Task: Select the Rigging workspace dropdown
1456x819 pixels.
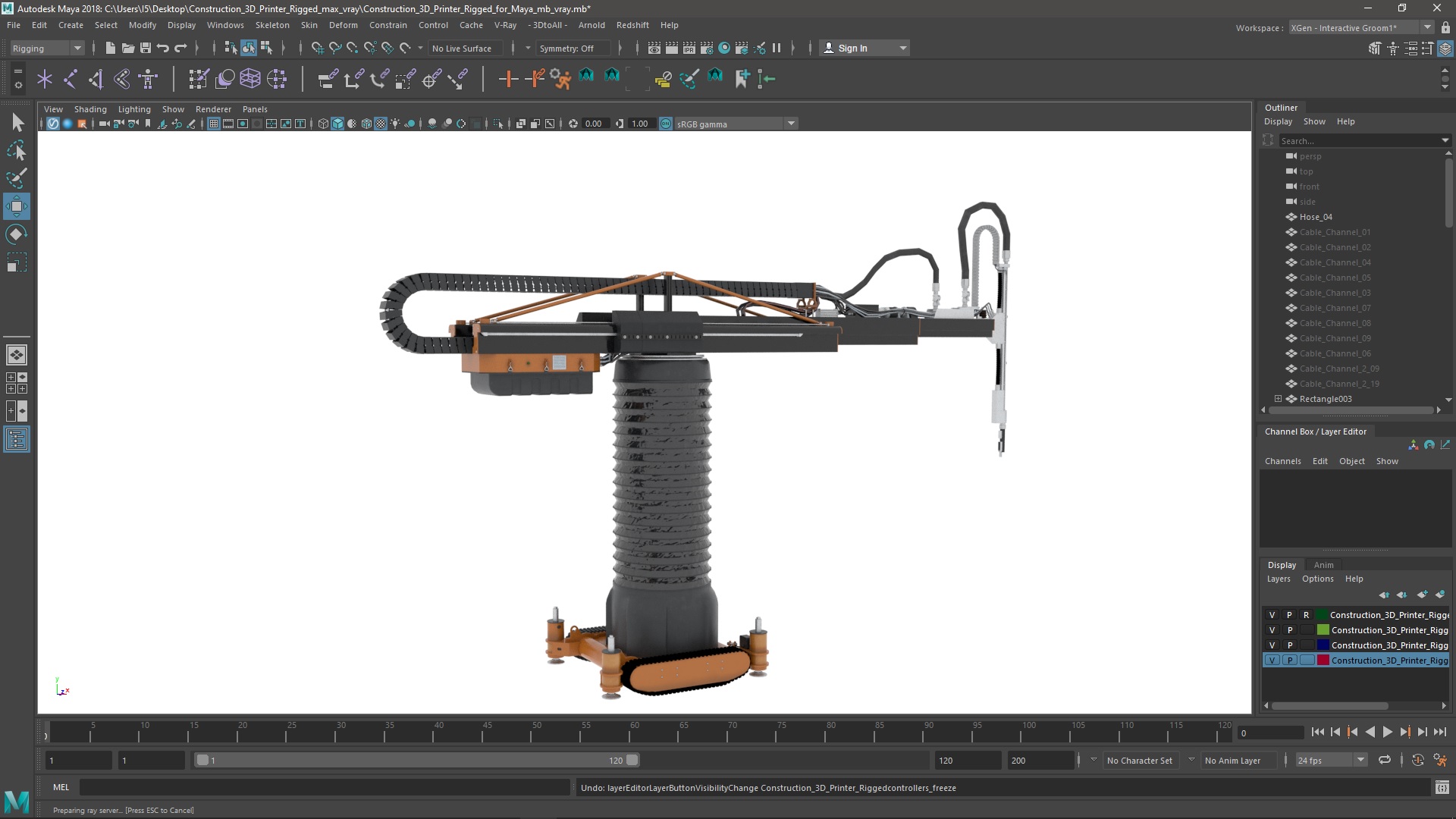Action: pos(46,47)
